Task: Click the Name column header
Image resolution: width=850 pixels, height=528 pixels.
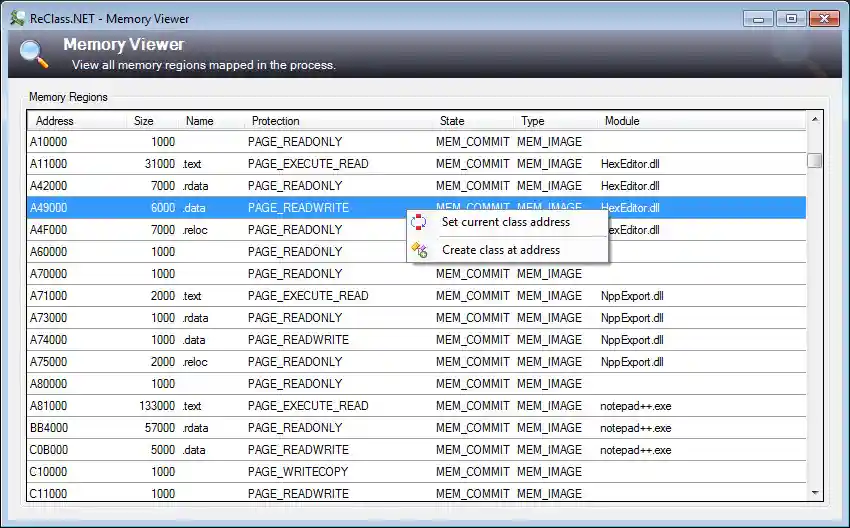Action: tap(200, 121)
